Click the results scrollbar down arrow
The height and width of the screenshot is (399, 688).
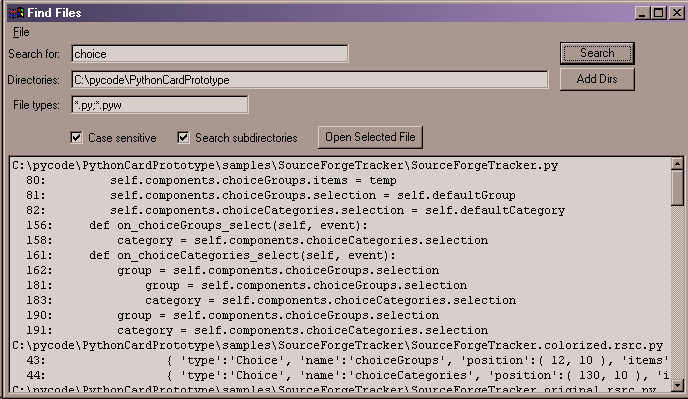pos(677,385)
